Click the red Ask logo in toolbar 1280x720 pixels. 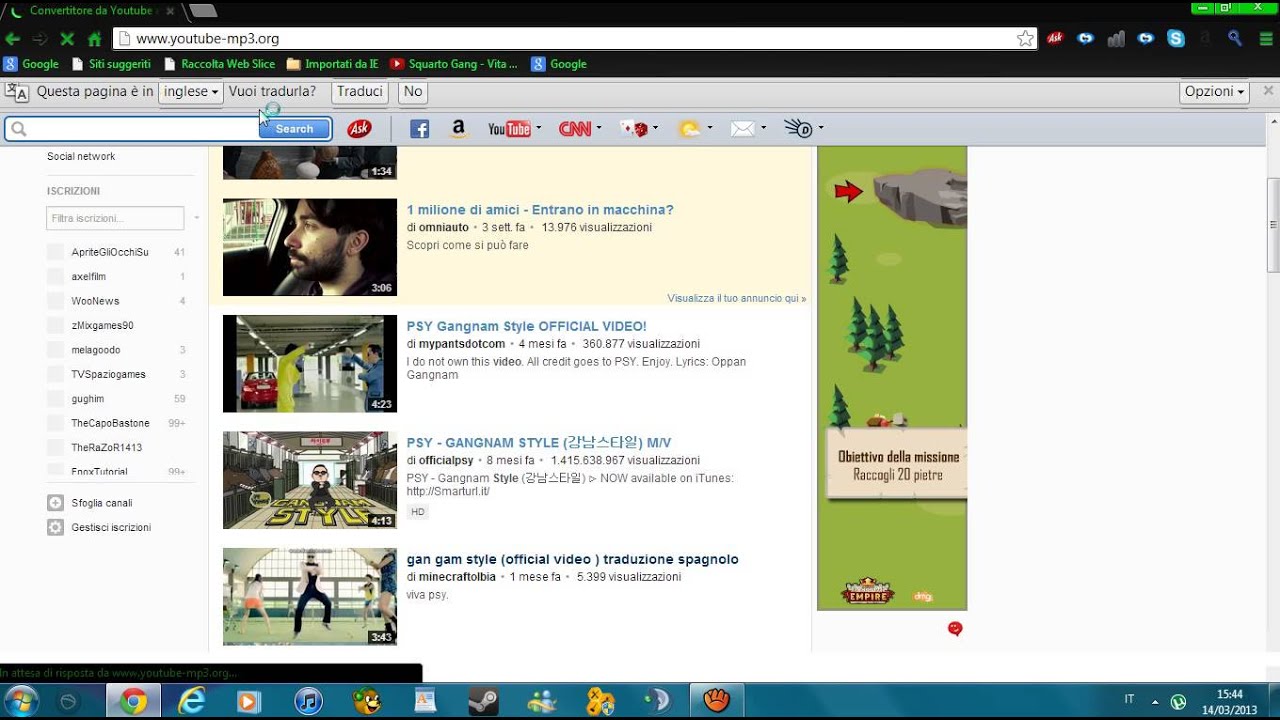click(x=360, y=128)
